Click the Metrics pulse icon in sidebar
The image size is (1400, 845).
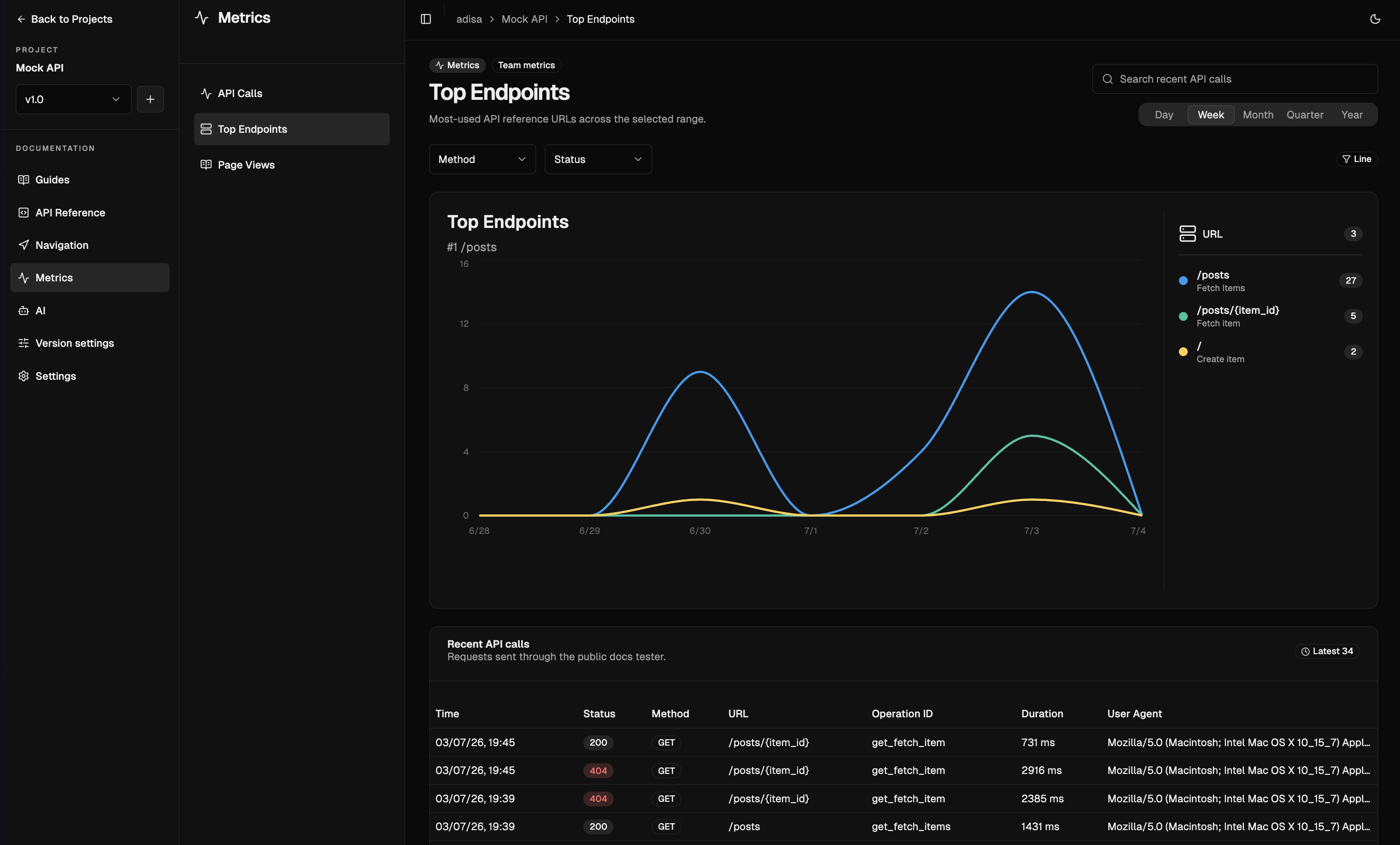[x=23, y=278]
